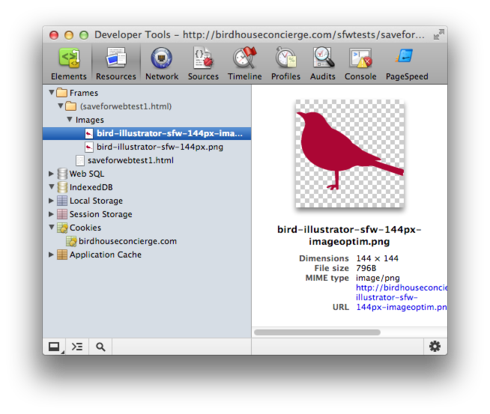Select birdhouseconcierge.com under Cookies
490x414 pixels.
(x=127, y=241)
